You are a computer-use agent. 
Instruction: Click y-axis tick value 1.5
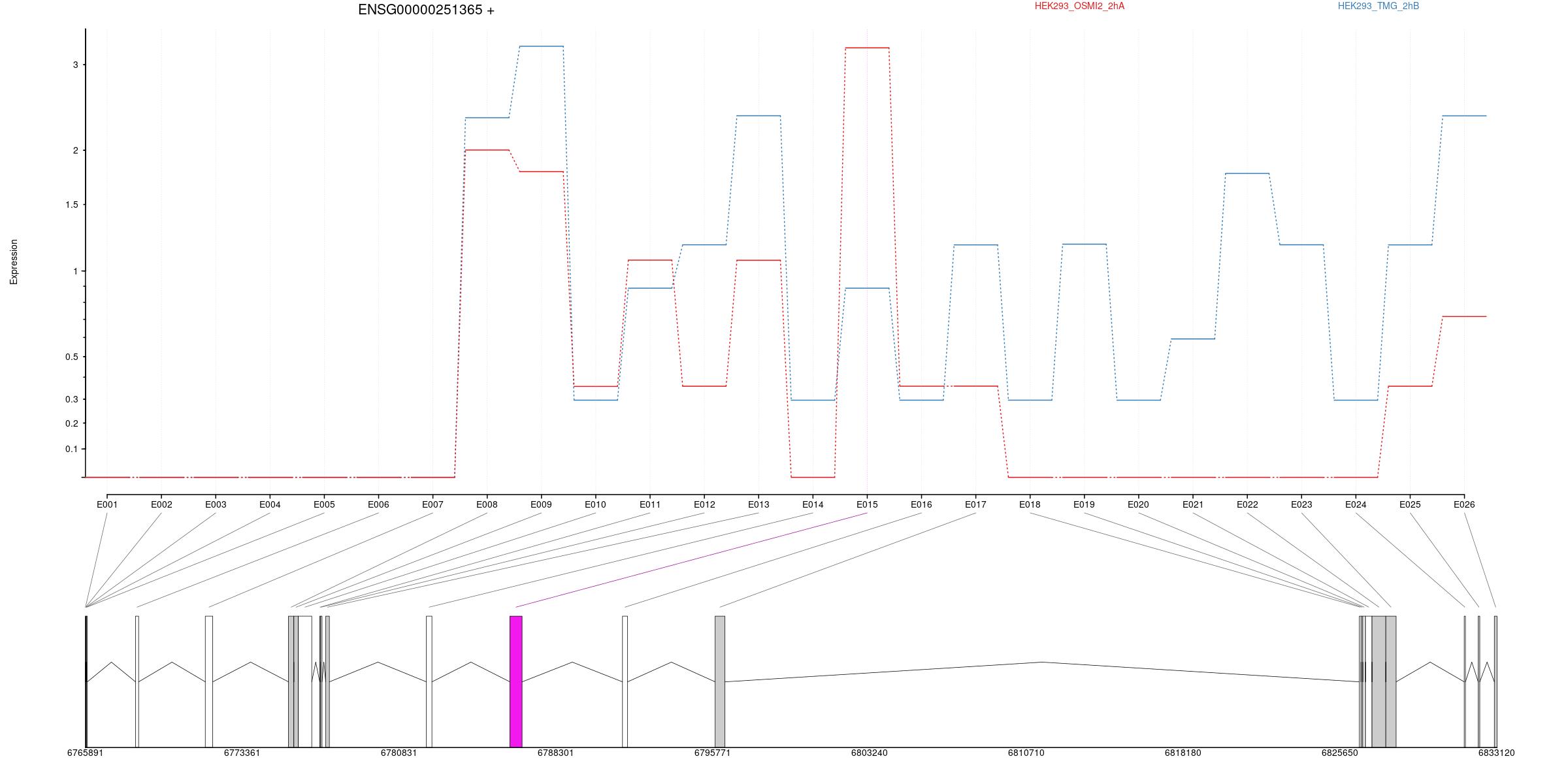(x=71, y=204)
